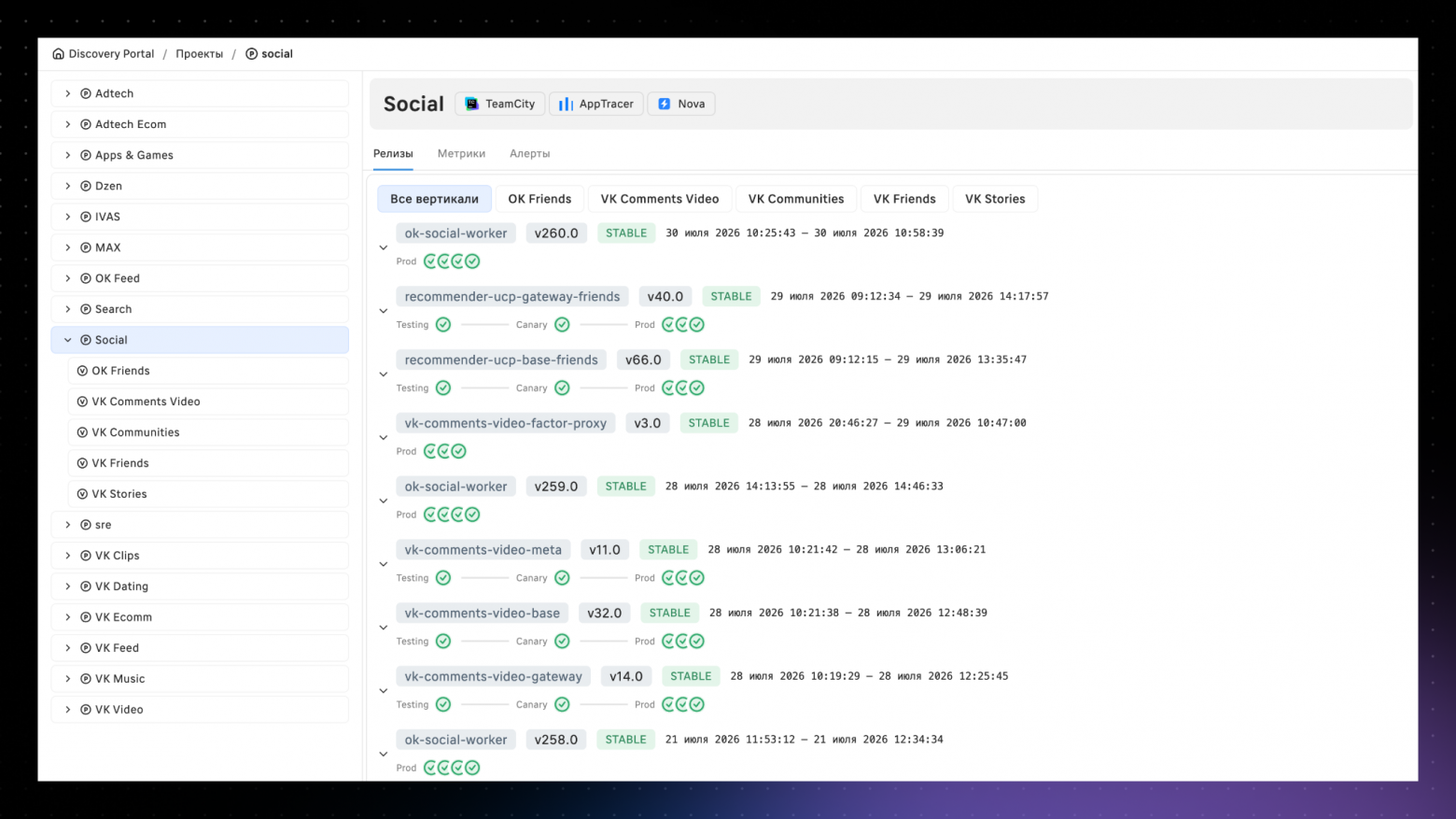Image resolution: width=1456 pixels, height=819 pixels.
Task: Click the ok-social-worker v258.0 service name
Action: click(x=456, y=740)
